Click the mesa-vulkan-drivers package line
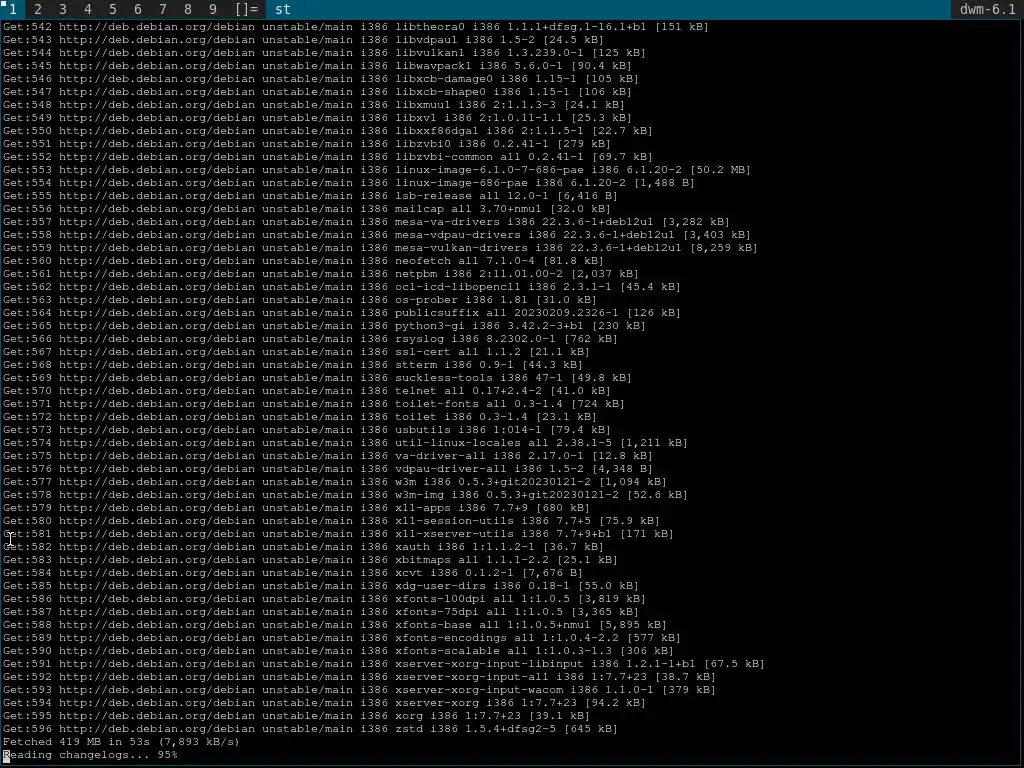This screenshot has height=768, width=1024. [x=380, y=248]
